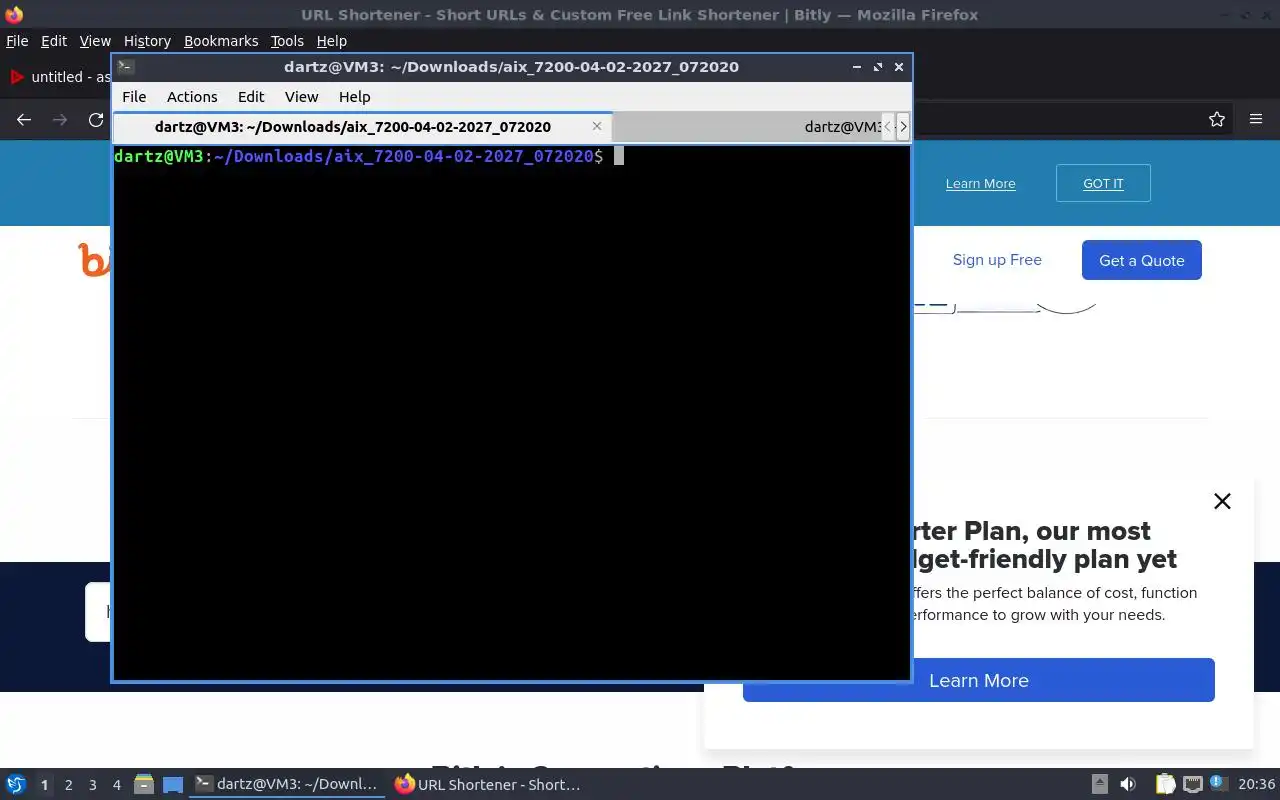Image resolution: width=1280 pixels, height=800 pixels.
Task: Open the Firefox hamburger menu
Action: (1256, 120)
